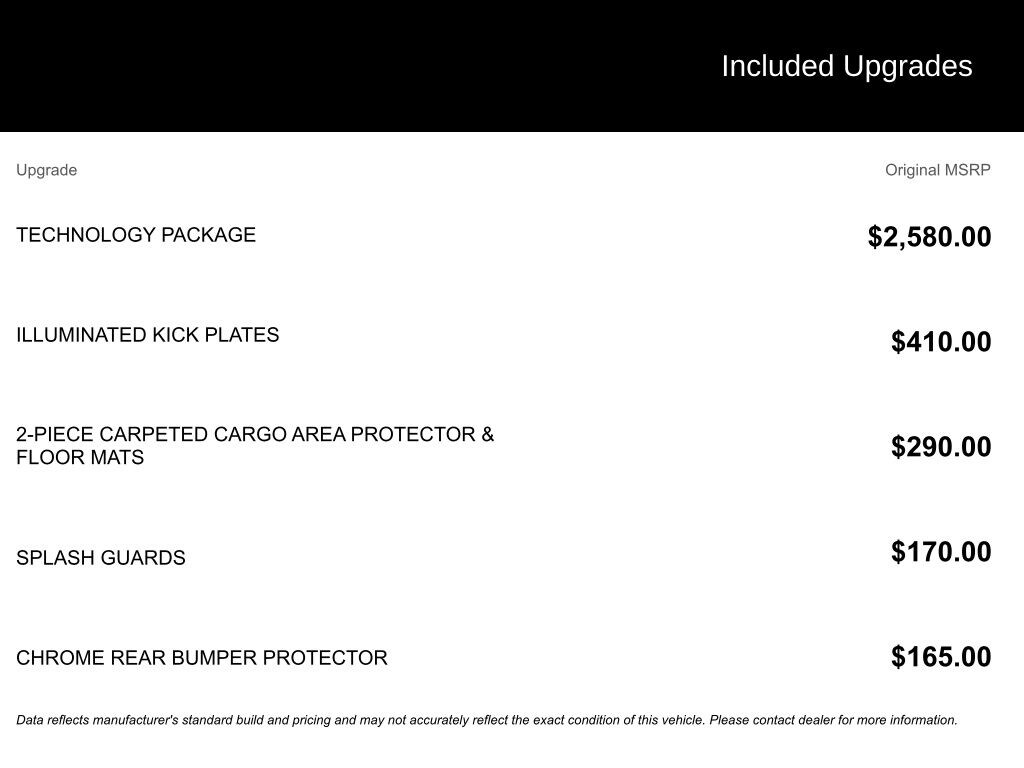Select the SPLASH GUARDS upgrade name
The height and width of the screenshot is (768, 1024).
(100, 558)
